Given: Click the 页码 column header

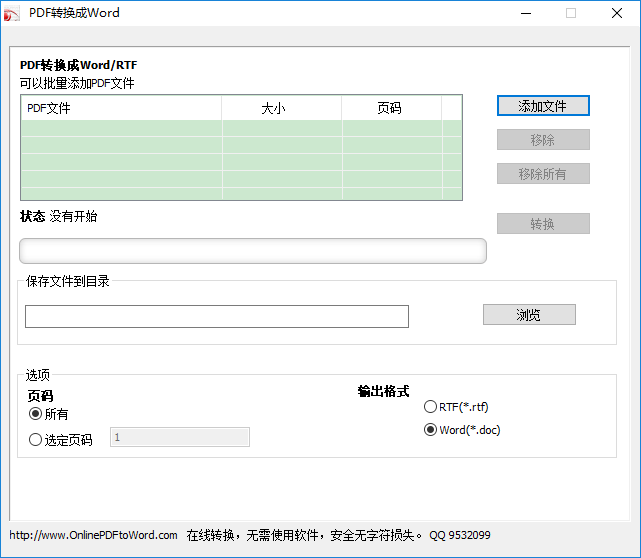Looking at the screenshot, I should (x=392, y=108).
